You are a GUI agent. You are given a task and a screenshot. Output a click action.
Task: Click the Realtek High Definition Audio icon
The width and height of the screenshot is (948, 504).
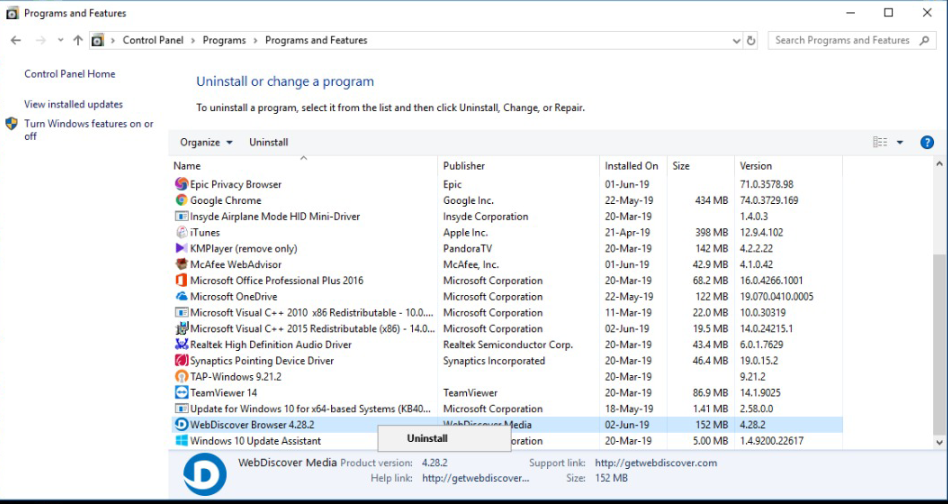(181, 344)
